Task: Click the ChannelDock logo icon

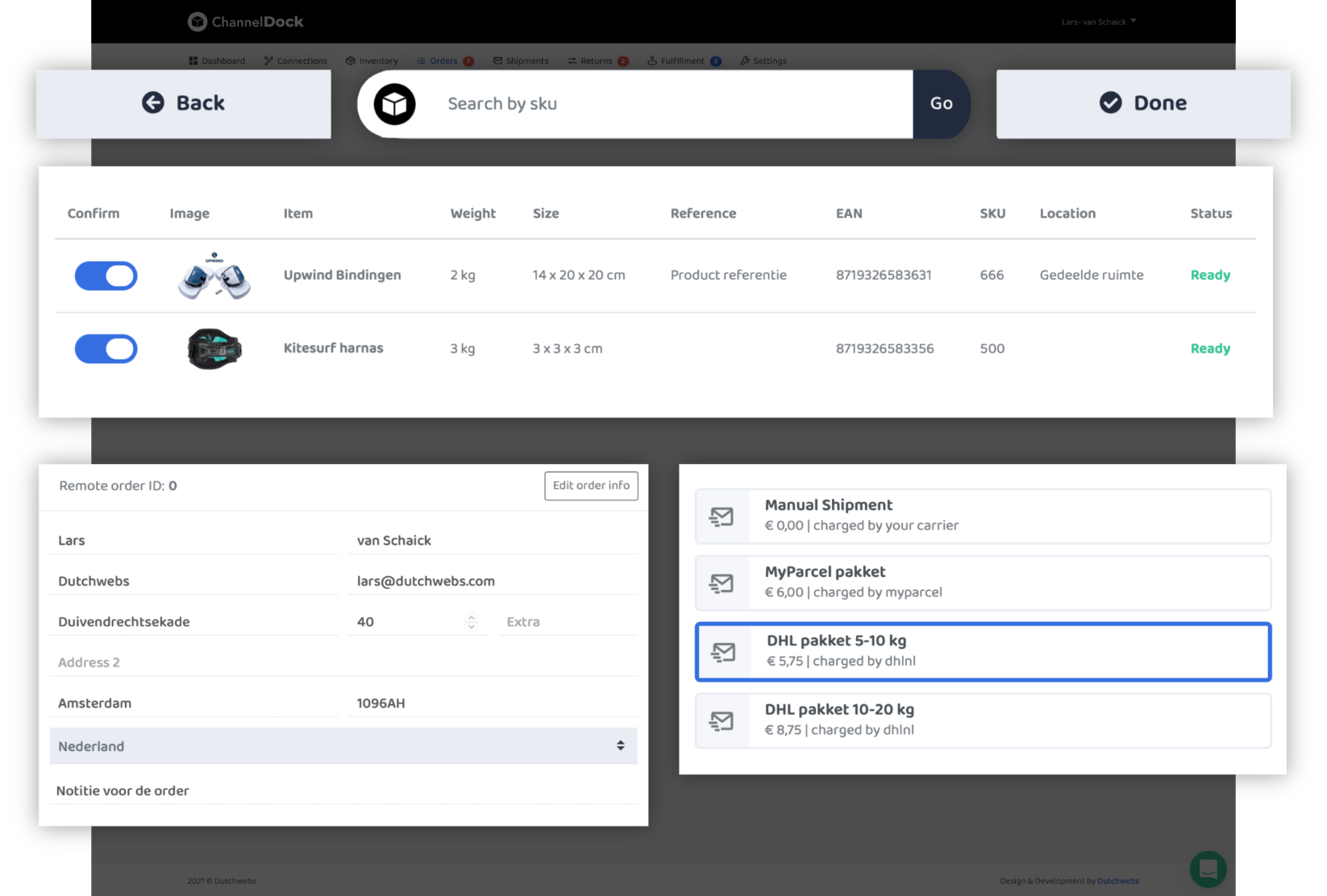Action: tap(197, 22)
